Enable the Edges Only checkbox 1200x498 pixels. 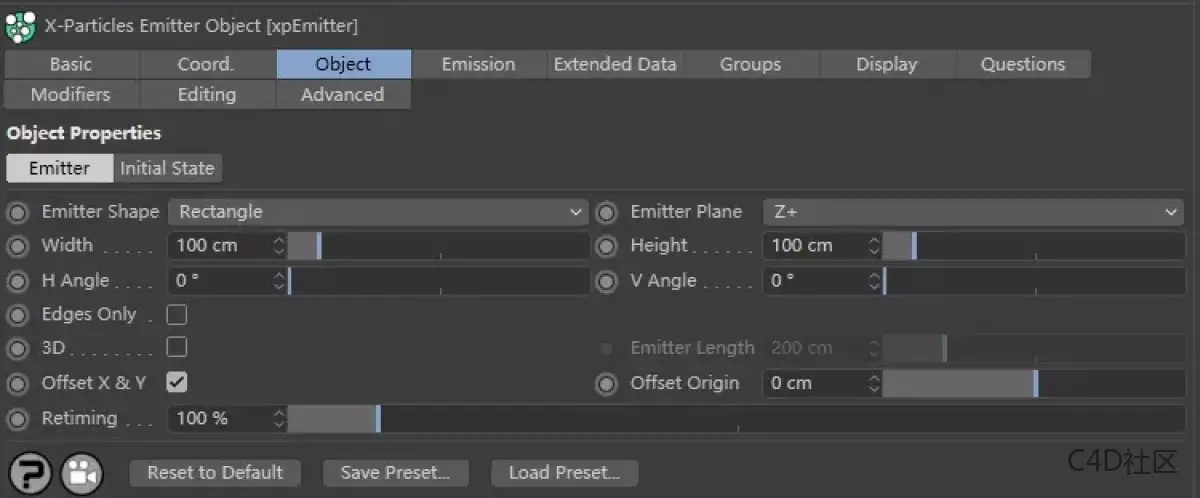click(177, 315)
